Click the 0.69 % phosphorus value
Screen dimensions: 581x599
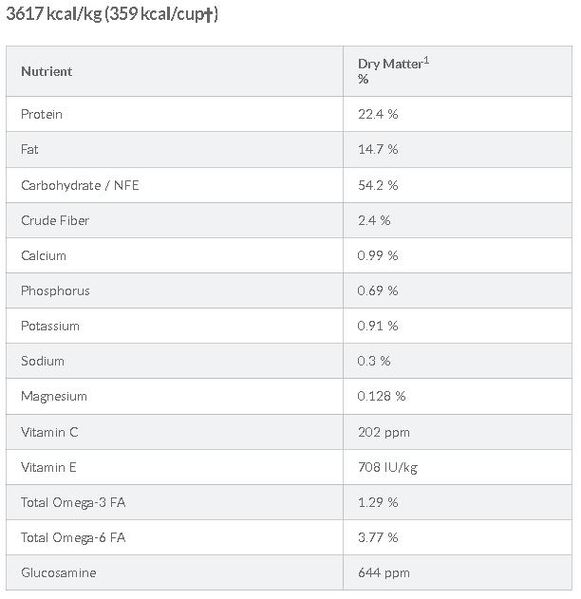(x=378, y=291)
